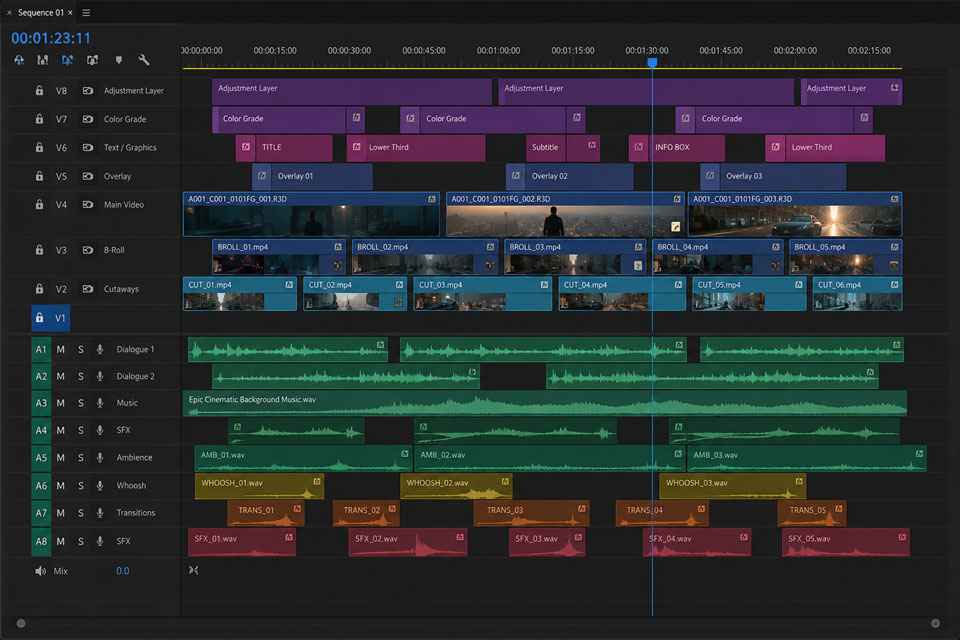Solo the A3 Music track
Image resolution: width=960 pixels, height=640 pixels.
pyautogui.click(x=80, y=403)
